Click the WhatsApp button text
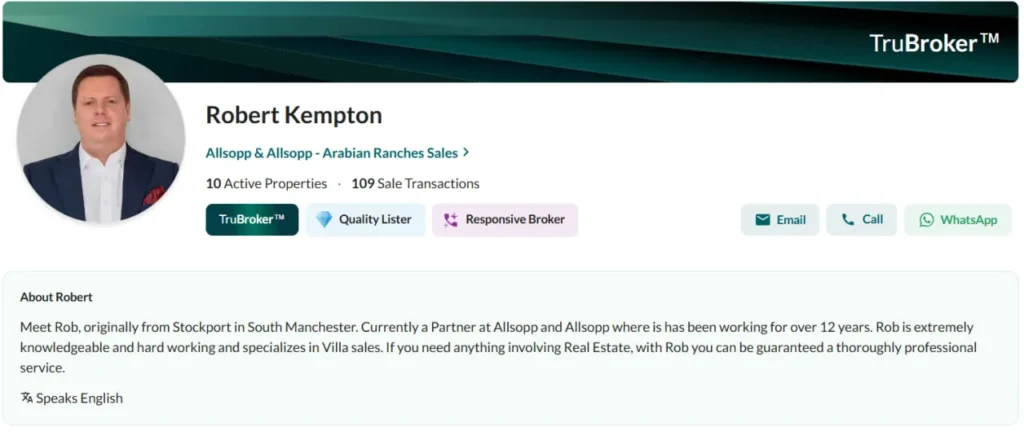1024x432 pixels. click(x=968, y=220)
